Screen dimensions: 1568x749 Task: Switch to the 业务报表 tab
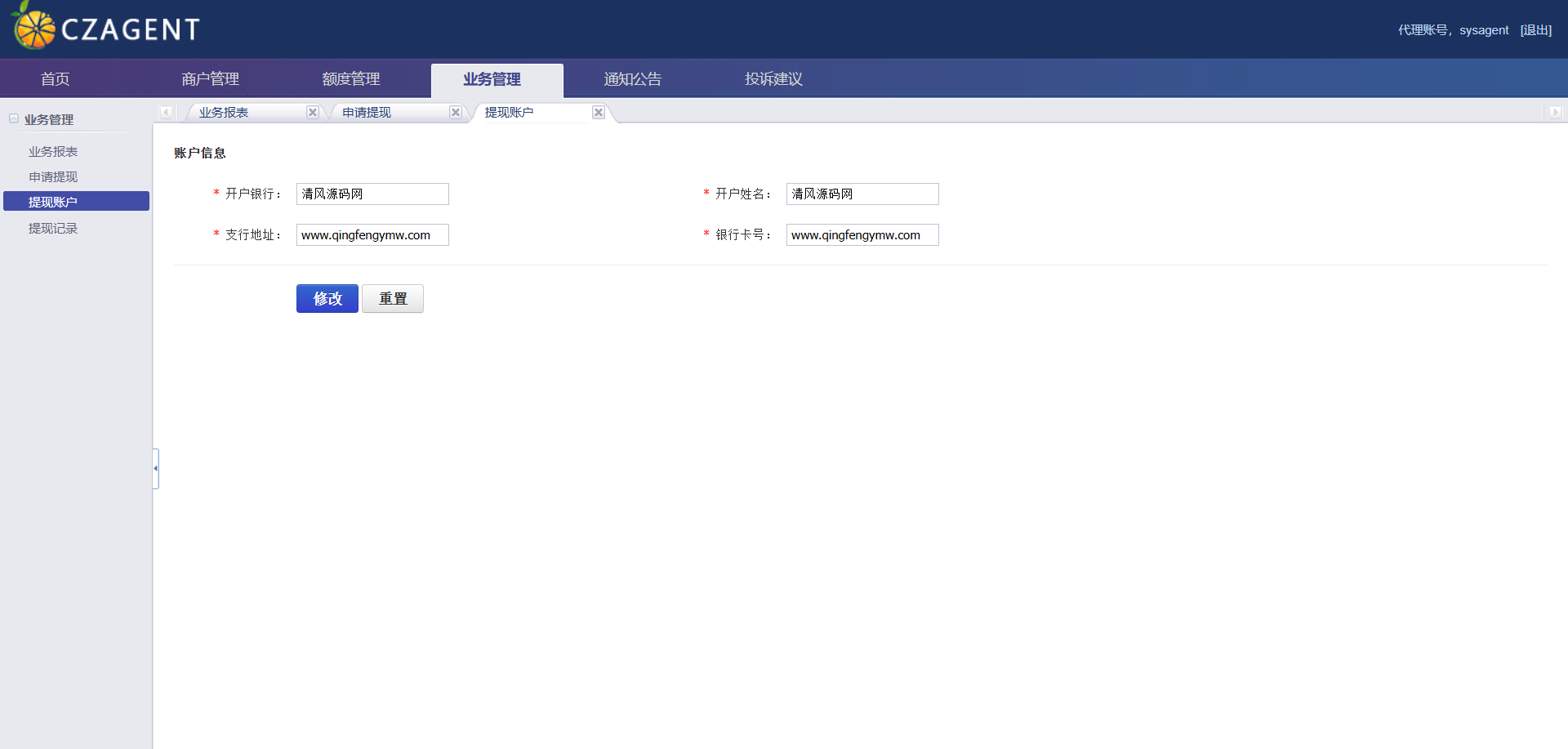click(224, 113)
